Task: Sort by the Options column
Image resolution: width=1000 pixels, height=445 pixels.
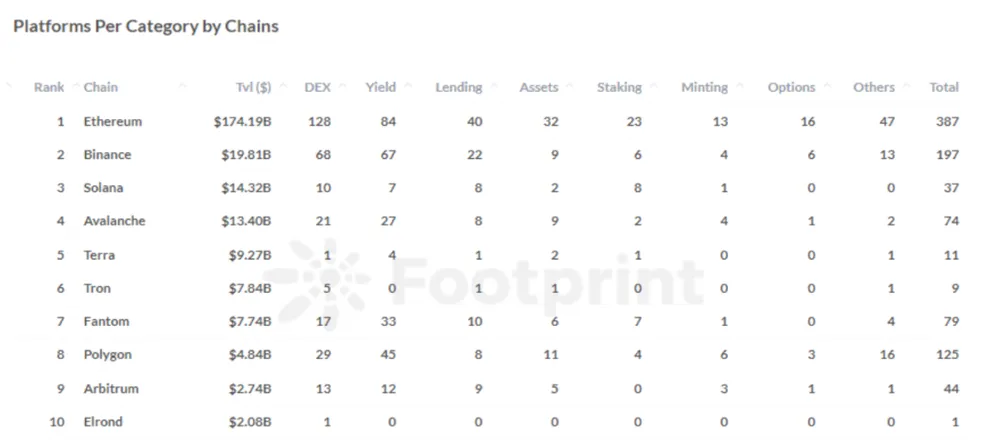Action: tap(791, 87)
